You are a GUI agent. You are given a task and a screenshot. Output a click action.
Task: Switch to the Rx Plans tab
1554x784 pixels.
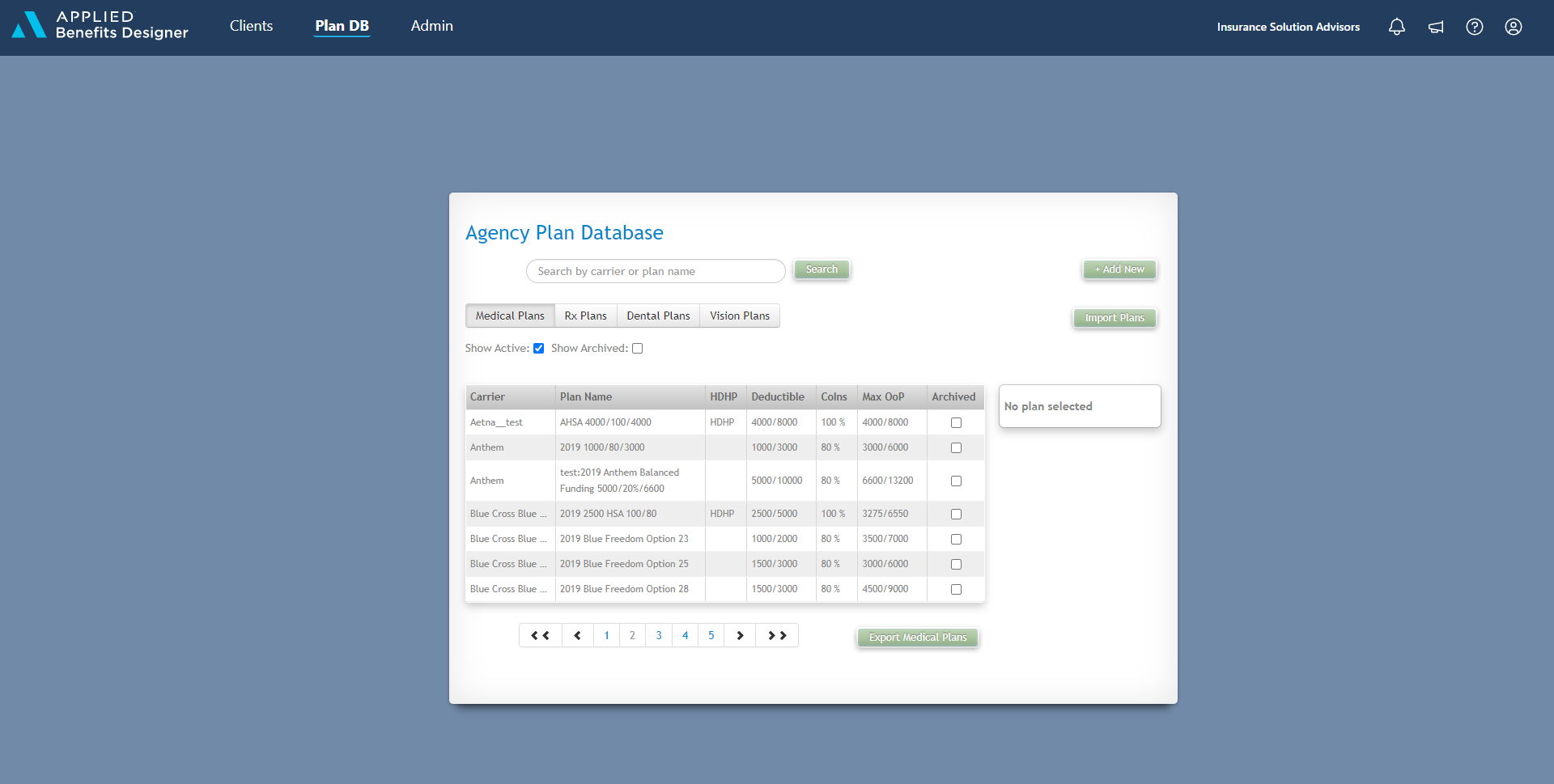pyautogui.click(x=585, y=316)
